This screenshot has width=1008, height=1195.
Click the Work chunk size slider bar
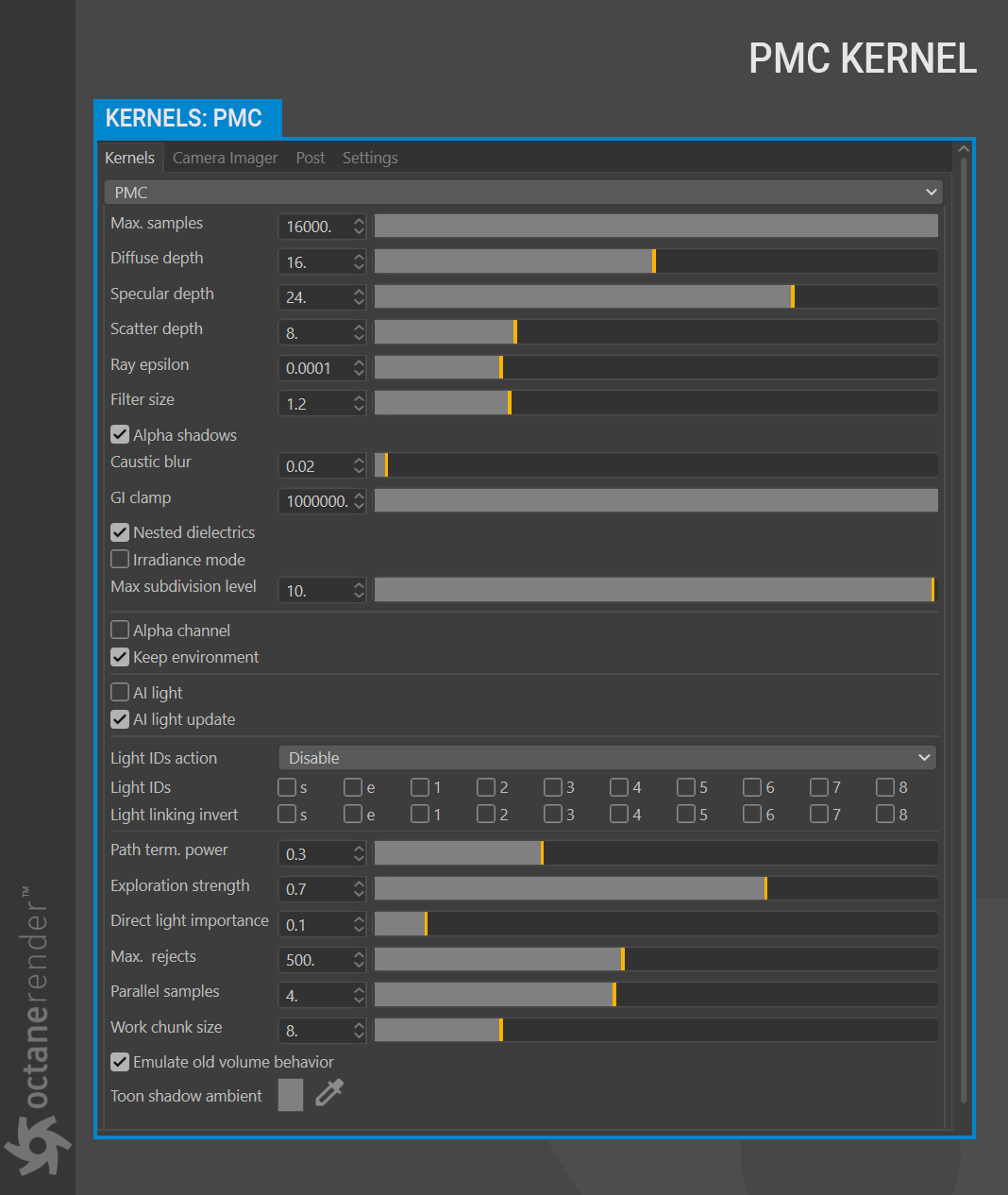(656, 1030)
